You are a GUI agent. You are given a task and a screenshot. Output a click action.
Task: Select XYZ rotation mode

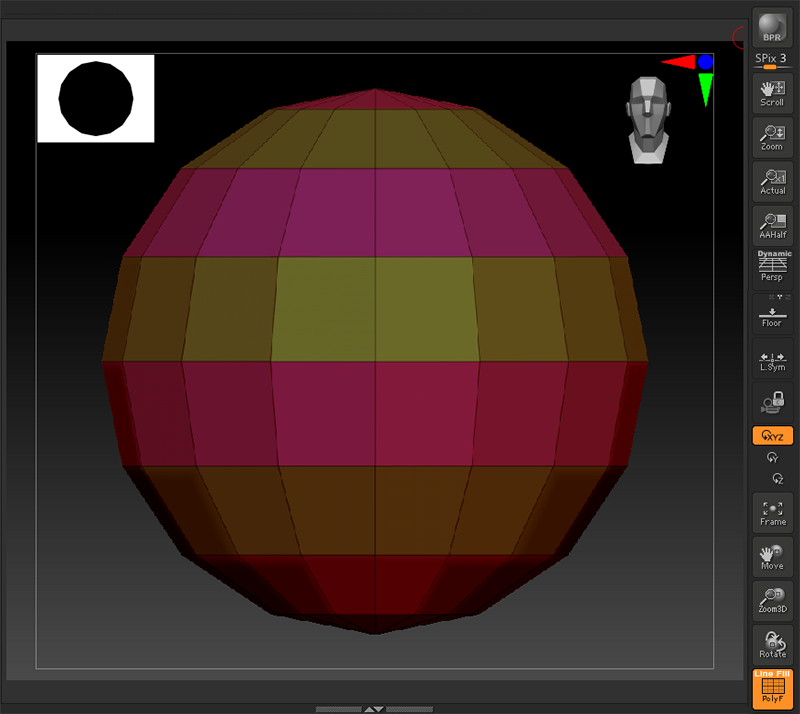point(772,436)
